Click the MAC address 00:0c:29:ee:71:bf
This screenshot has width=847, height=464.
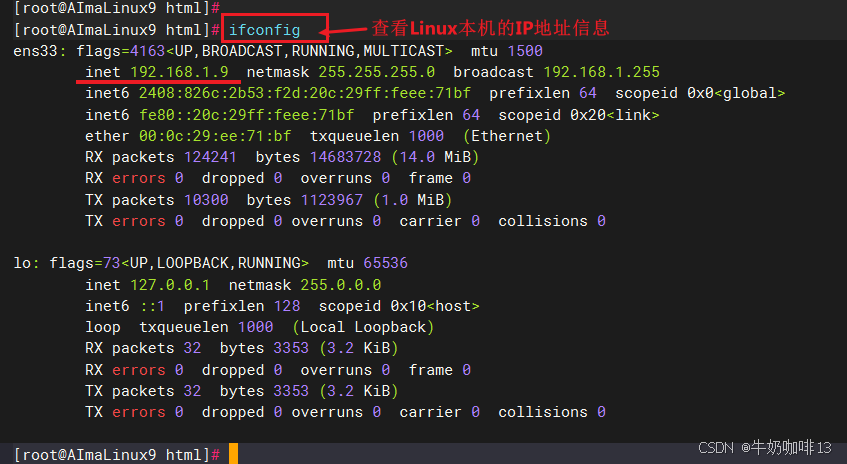point(215,136)
